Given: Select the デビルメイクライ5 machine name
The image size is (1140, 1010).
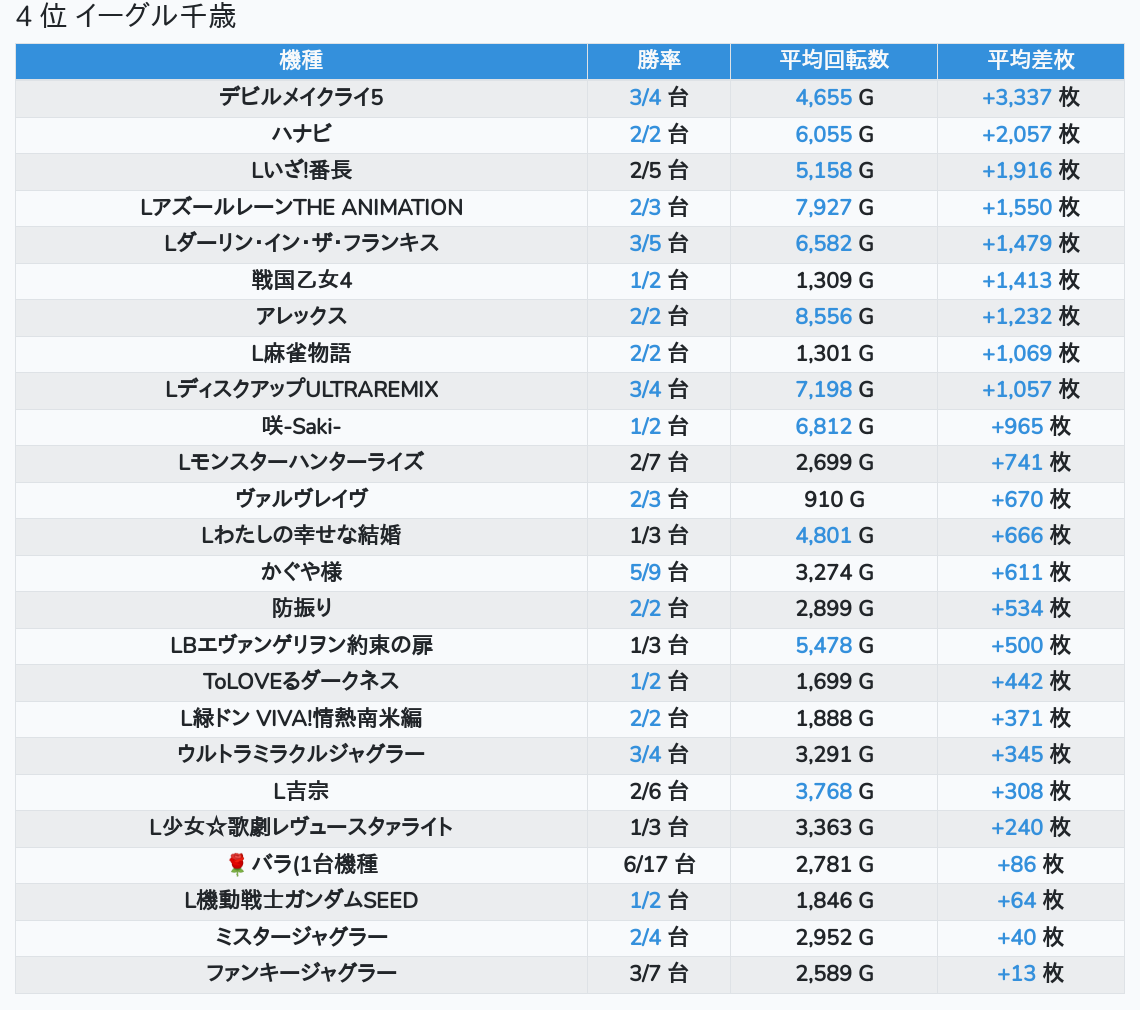Looking at the screenshot, I should tap(301, 97).
